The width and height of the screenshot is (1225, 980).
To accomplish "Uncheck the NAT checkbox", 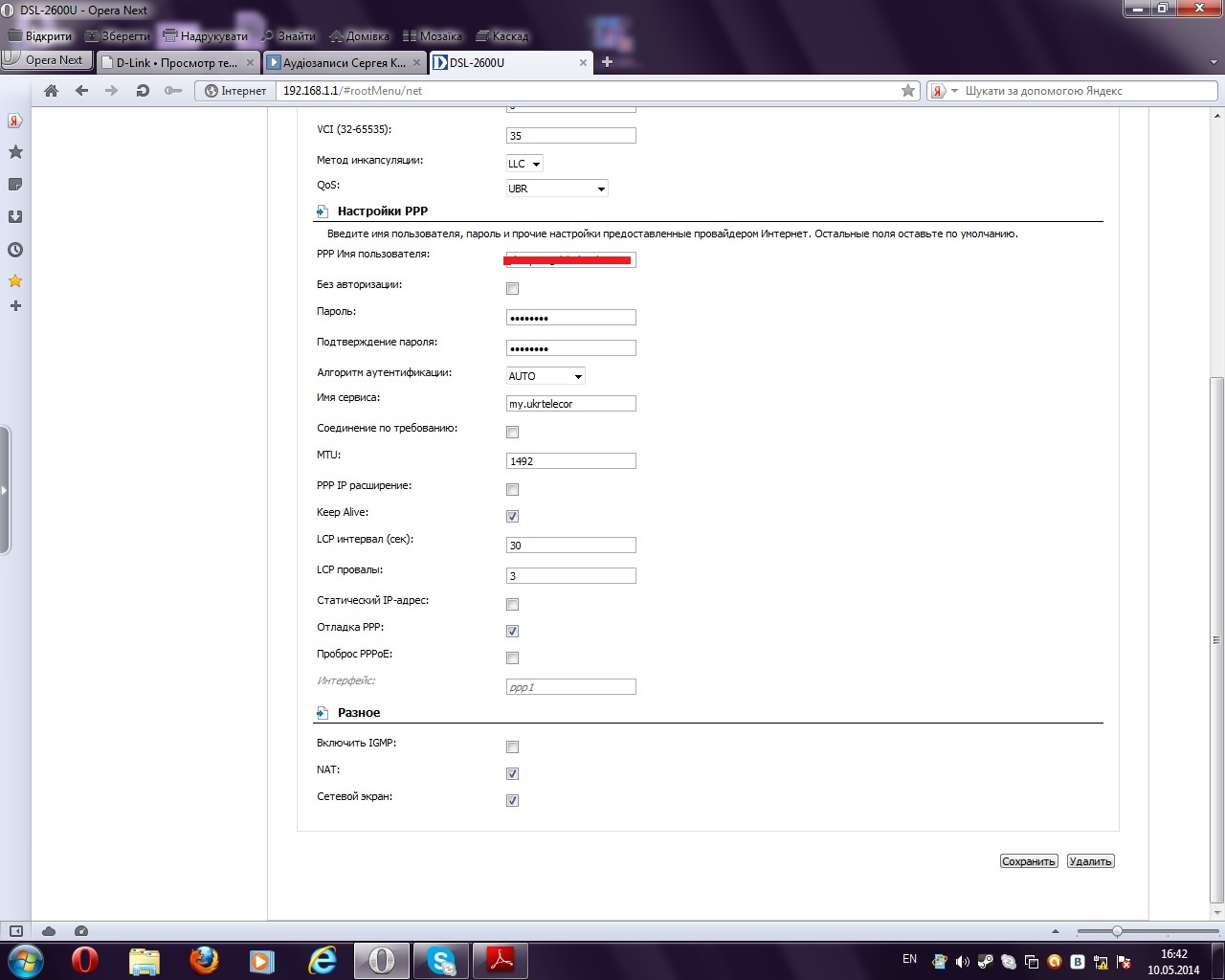I will pos(512,774).
